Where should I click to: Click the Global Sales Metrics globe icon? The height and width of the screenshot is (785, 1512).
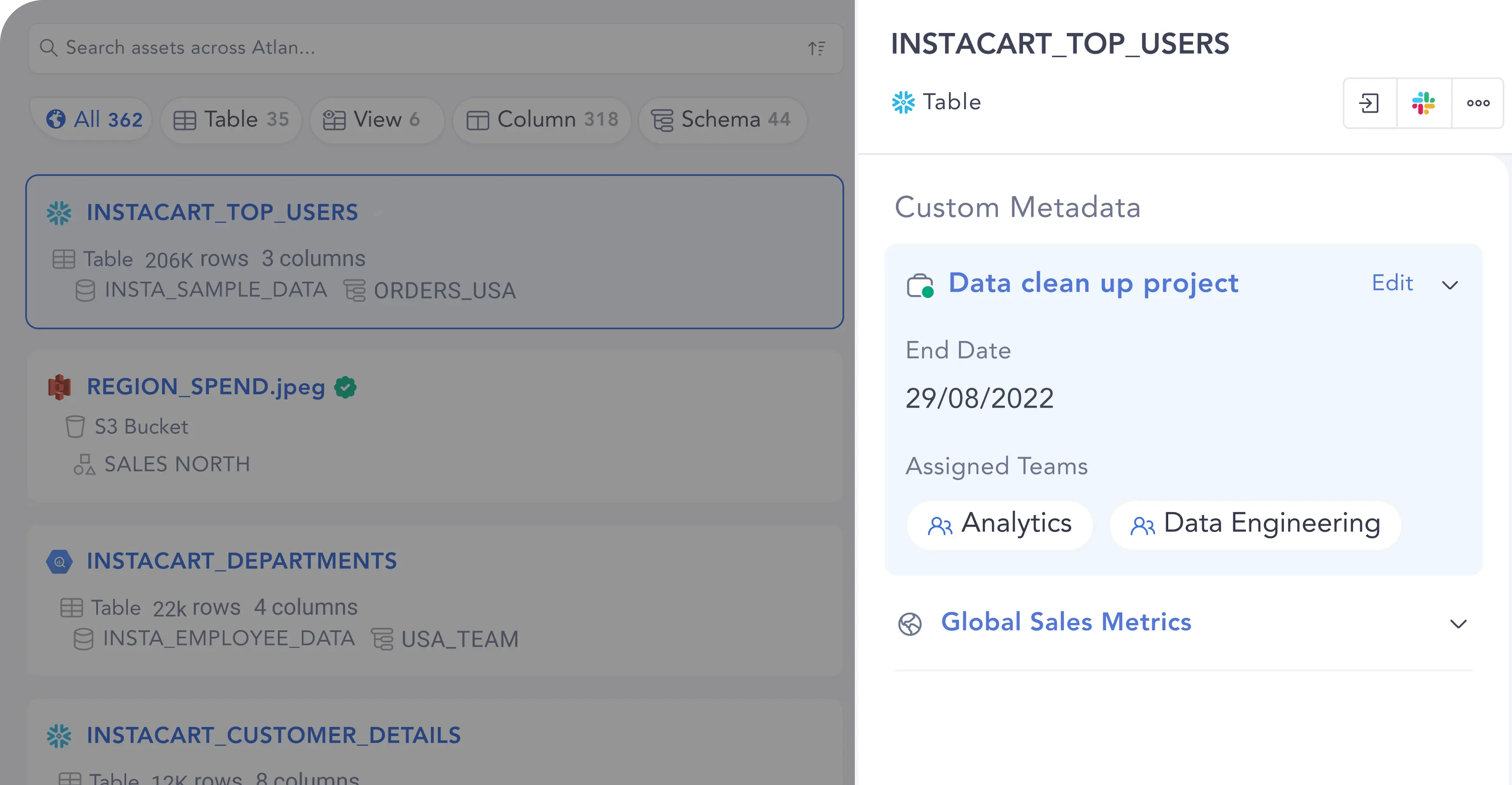(910, 624)
